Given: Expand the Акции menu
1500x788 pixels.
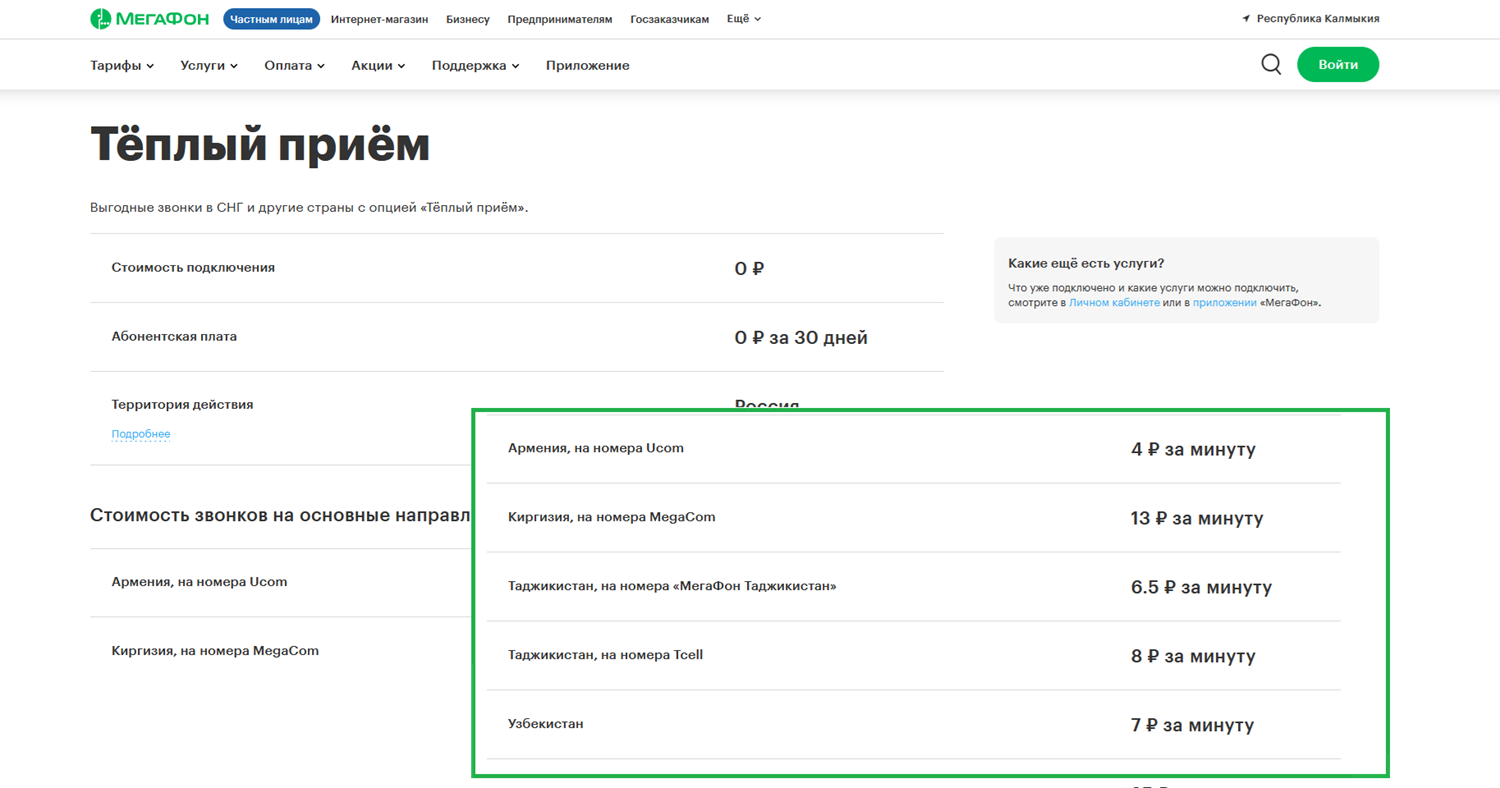Looking at the screenshot, I should (x=378, y=65).
